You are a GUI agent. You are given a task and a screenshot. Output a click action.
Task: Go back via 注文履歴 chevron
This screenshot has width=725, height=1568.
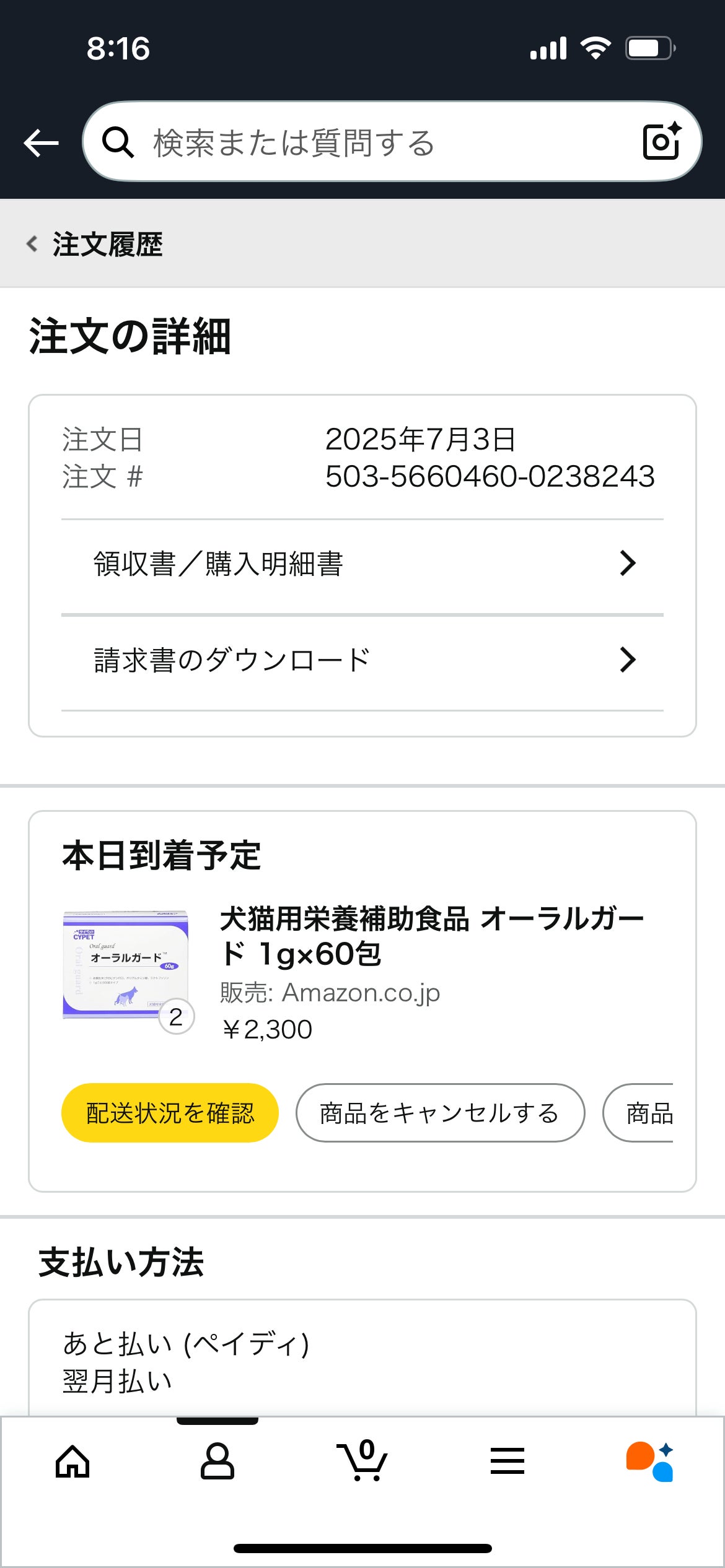pos(32,244)
